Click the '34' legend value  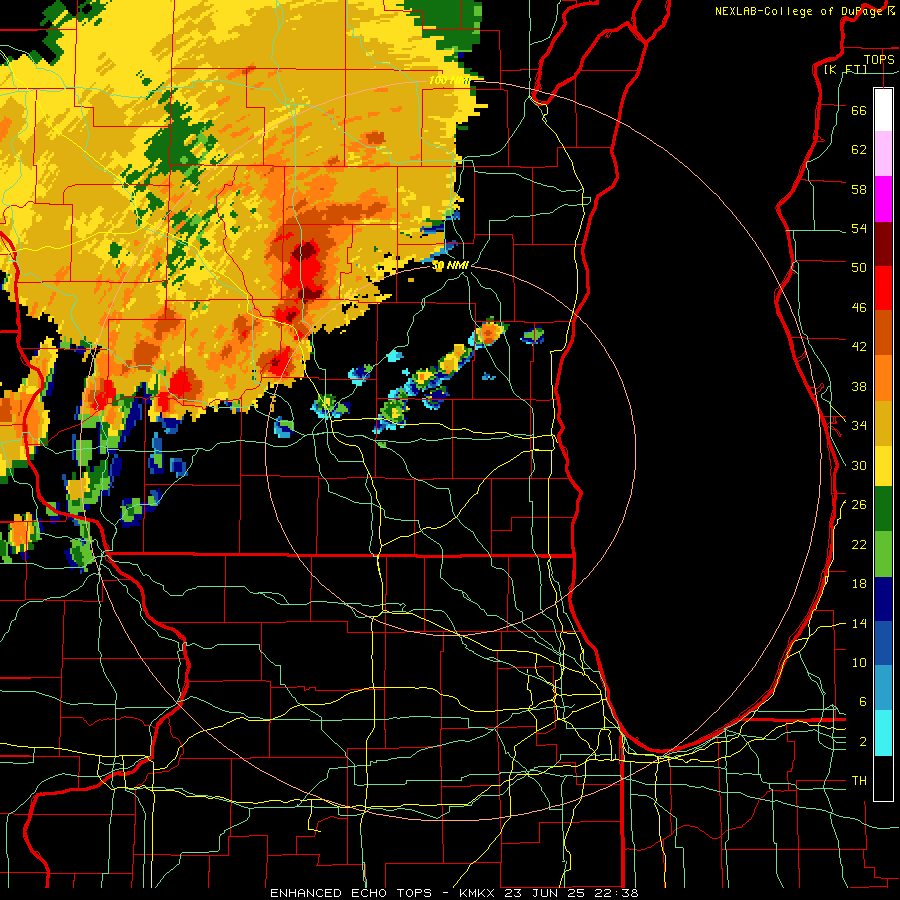[859, 425]
